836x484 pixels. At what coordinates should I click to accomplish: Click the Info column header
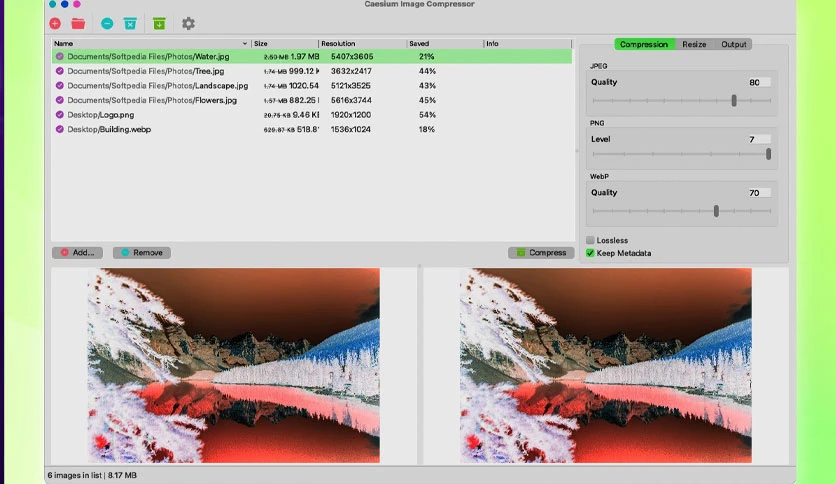[527, 44]
